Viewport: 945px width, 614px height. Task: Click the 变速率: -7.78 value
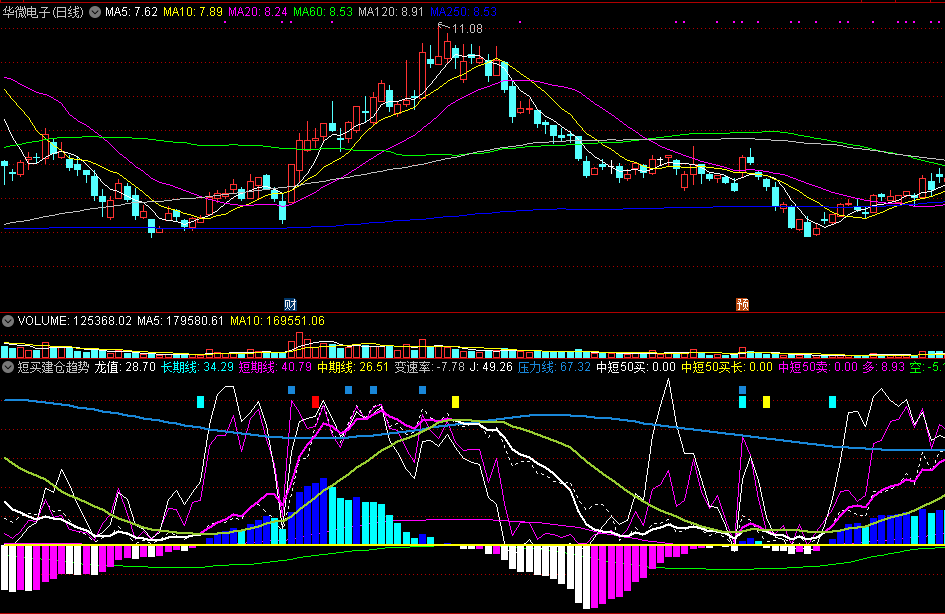430,367
